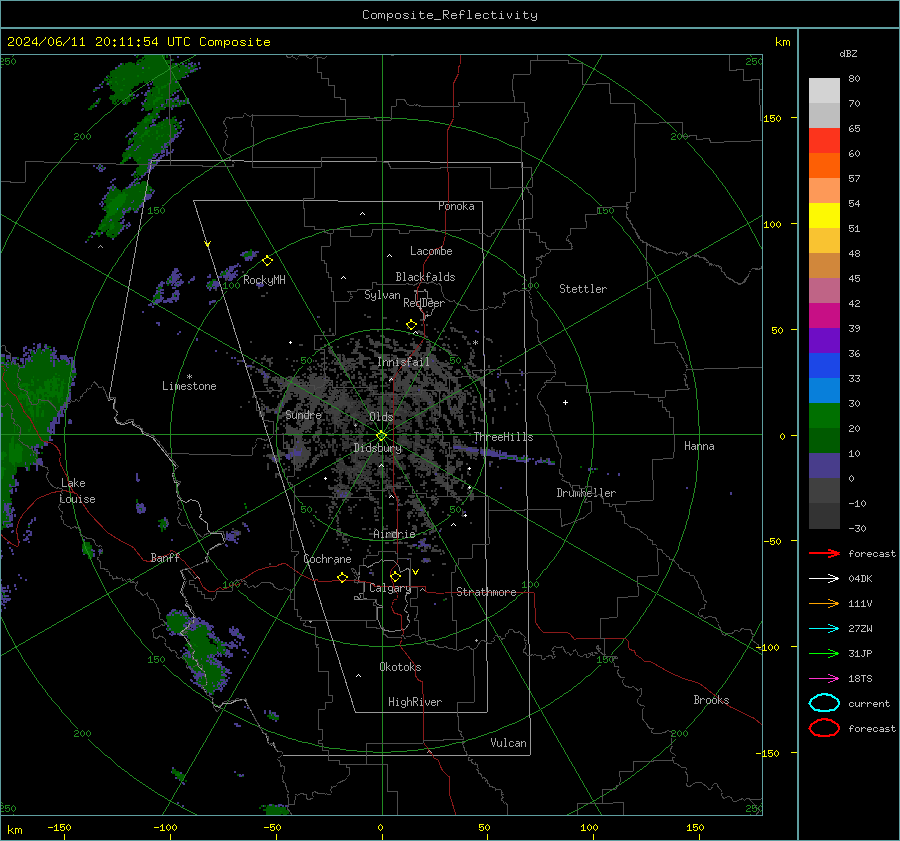Click the yellow 54 dBZ color swatch
Screen dimensions: 900x841
pos(824,215)
